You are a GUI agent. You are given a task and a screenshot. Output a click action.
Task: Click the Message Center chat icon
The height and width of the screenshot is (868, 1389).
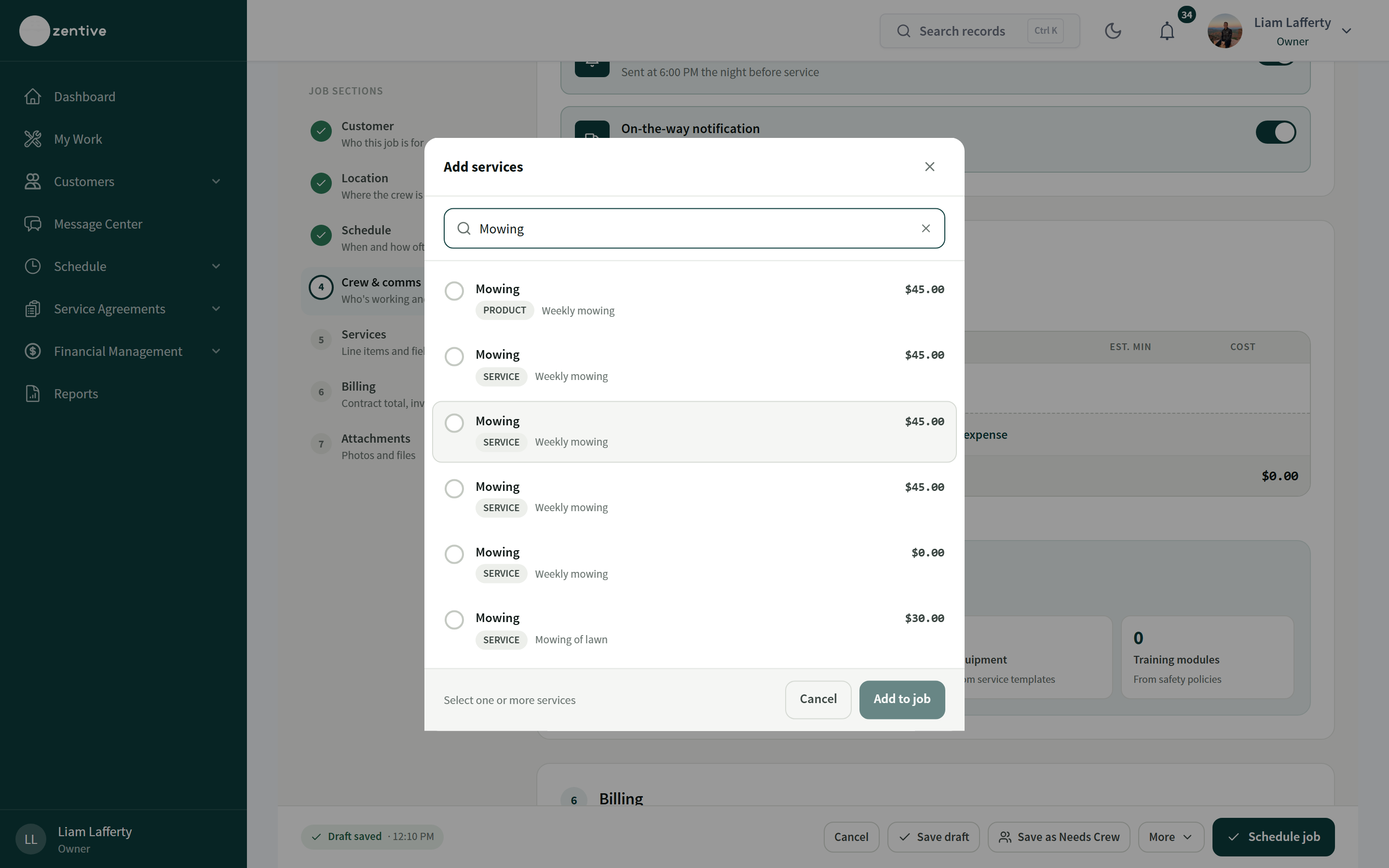pyautogui.click(x=33, y=224)
